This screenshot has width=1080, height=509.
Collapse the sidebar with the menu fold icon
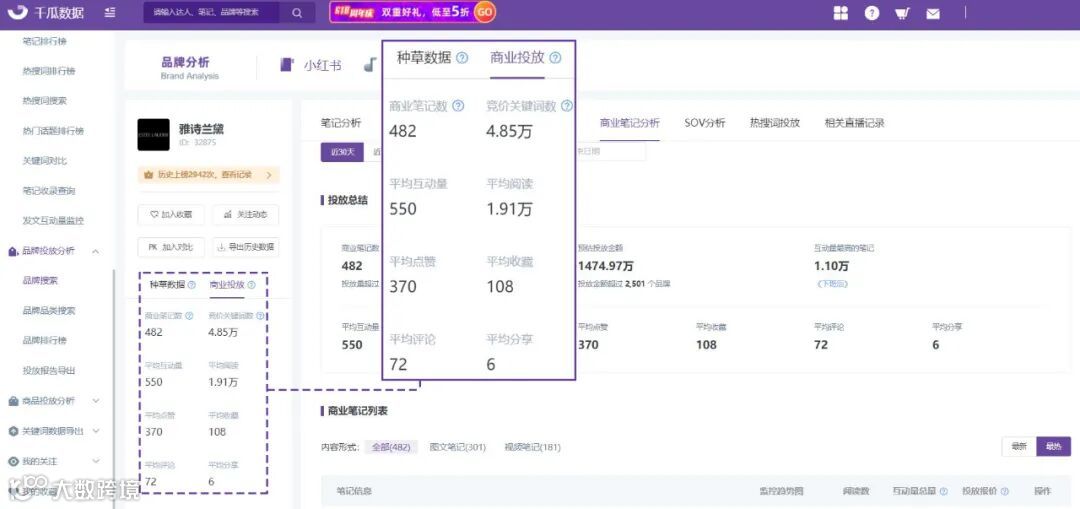click(x=111, y=12)
